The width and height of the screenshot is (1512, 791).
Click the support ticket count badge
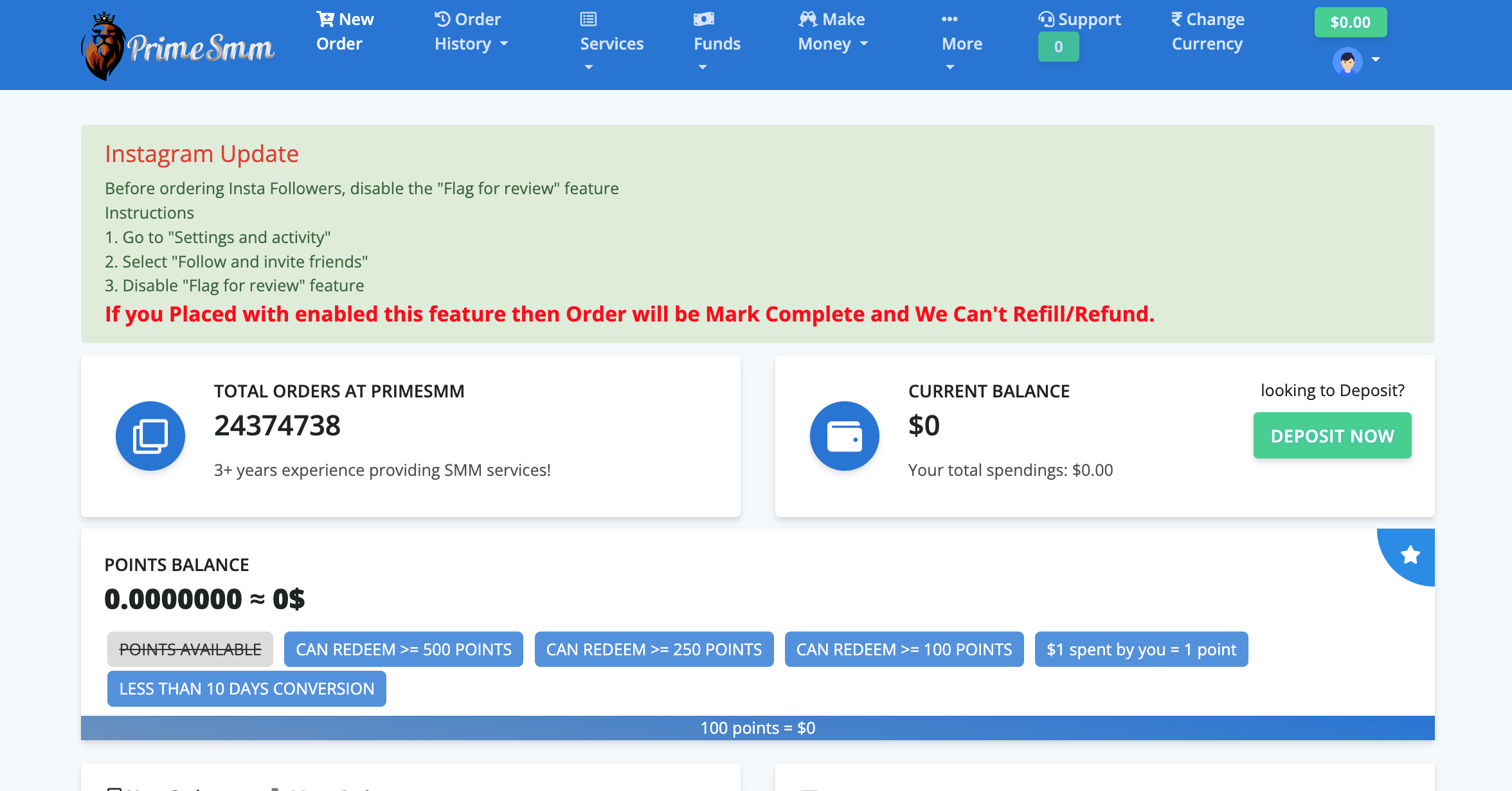(x=1058, y=47)
